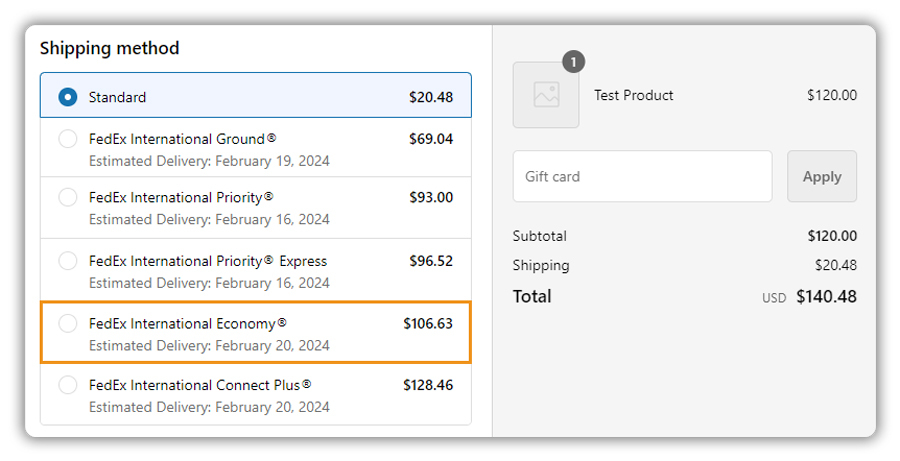
Task: Click the Test Product name
Action: (633, 95)
